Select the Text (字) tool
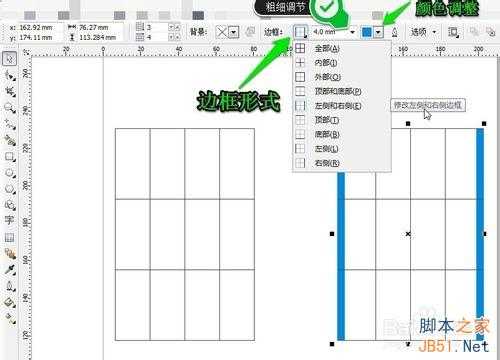Viewport: 500px width, 360px height. pos(9,220)
